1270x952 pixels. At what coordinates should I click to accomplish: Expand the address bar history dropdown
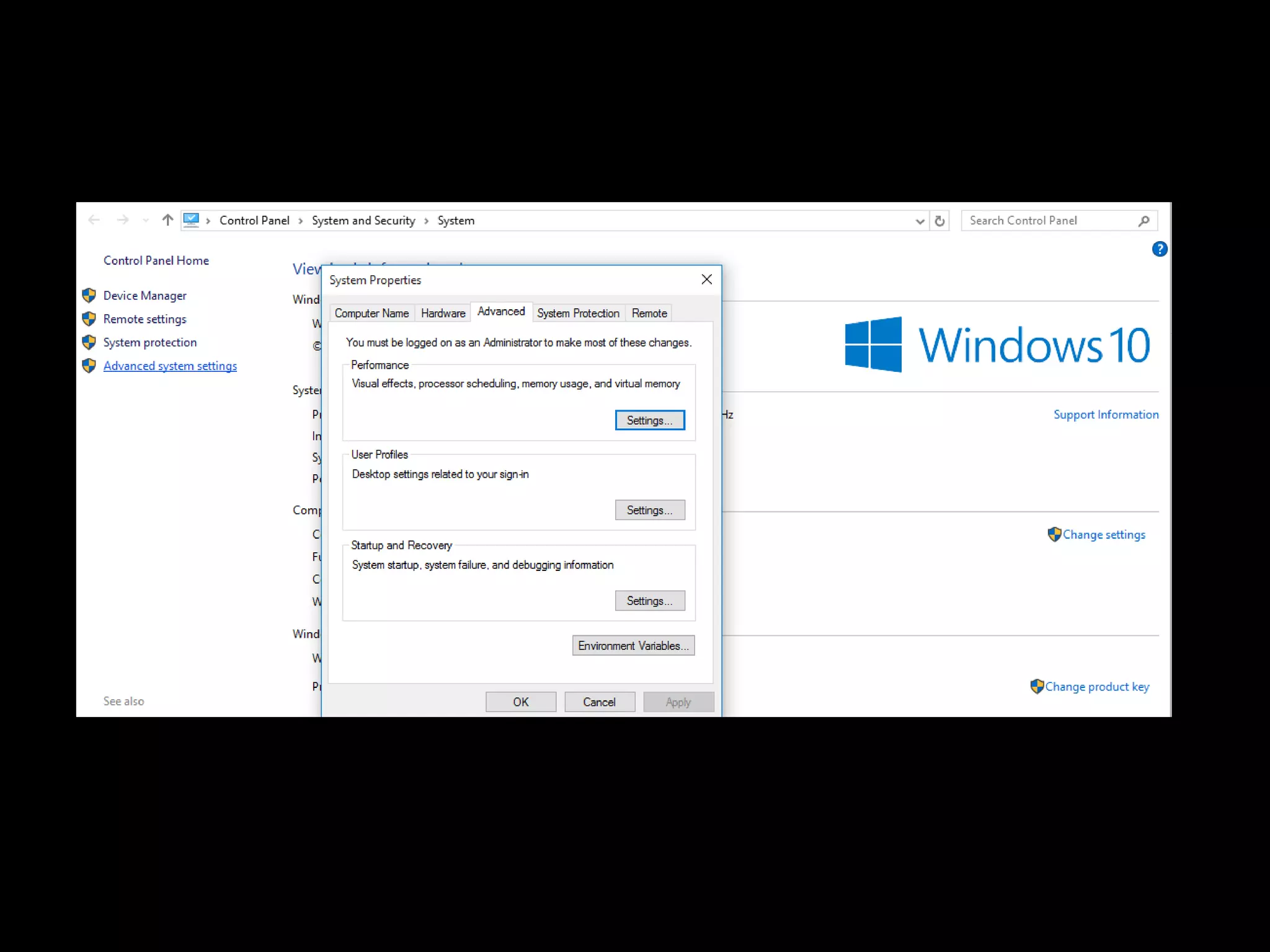(x=920, y=221)
